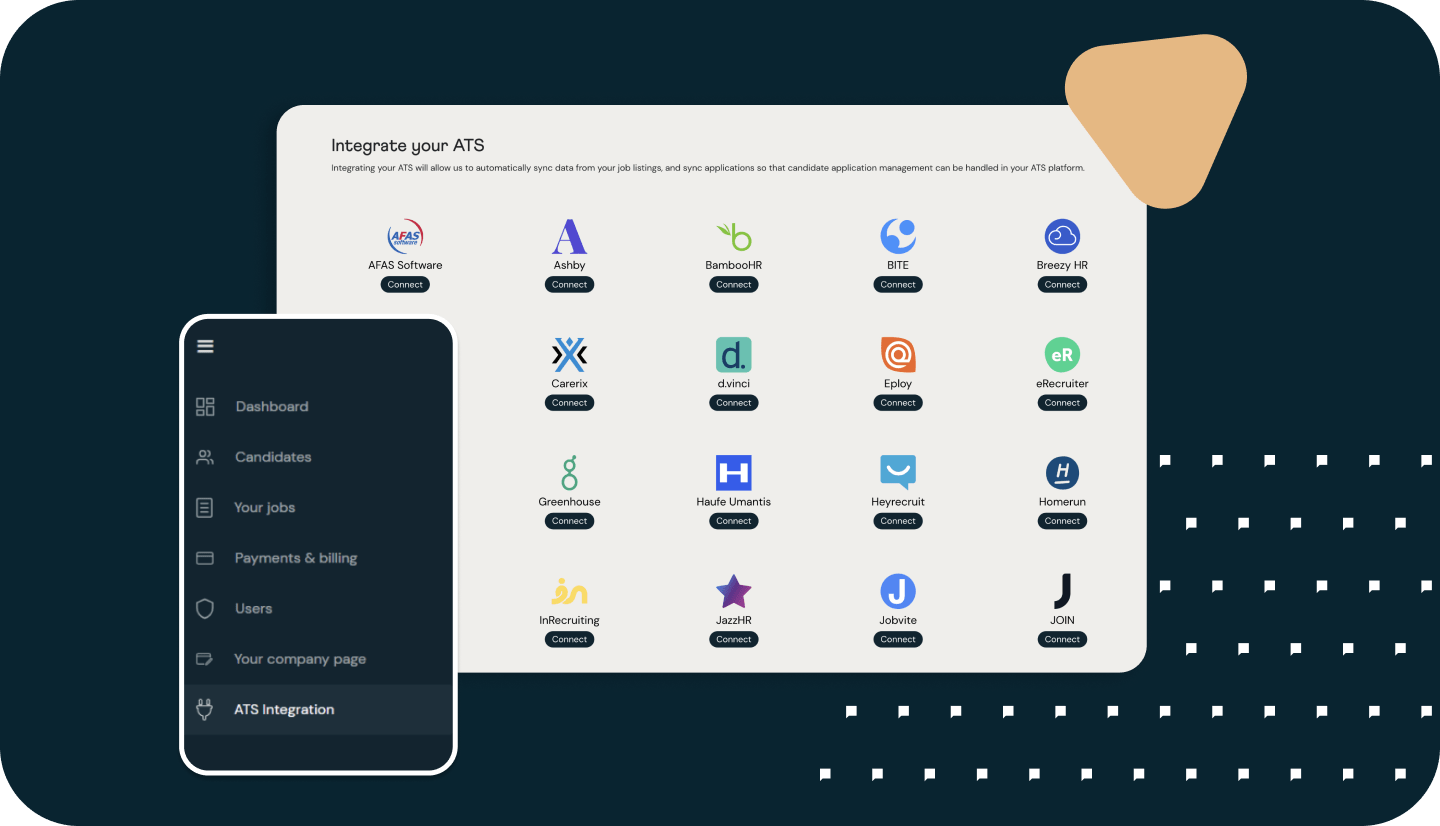Select ATS Integration menu item
Screen dimensions: 1440x826
(320, 709)
